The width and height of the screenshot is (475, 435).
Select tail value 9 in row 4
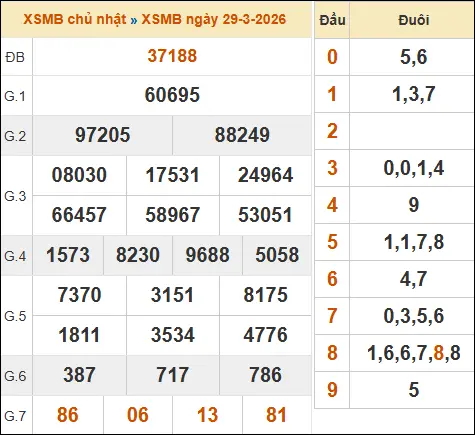click(x=413, y=205)
